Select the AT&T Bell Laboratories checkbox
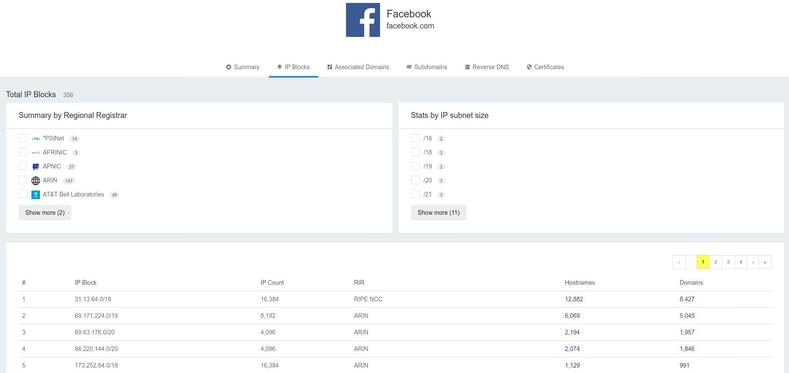The image size is (789, 373). click(23, 194)
